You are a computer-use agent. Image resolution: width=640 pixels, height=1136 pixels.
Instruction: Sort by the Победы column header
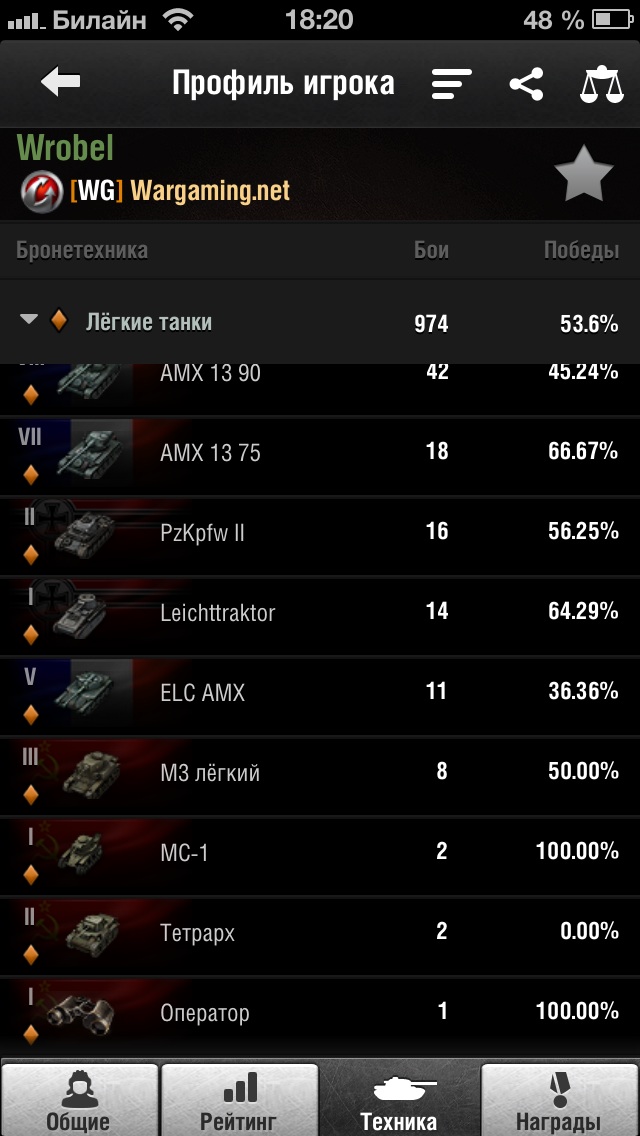coord(581,250)
